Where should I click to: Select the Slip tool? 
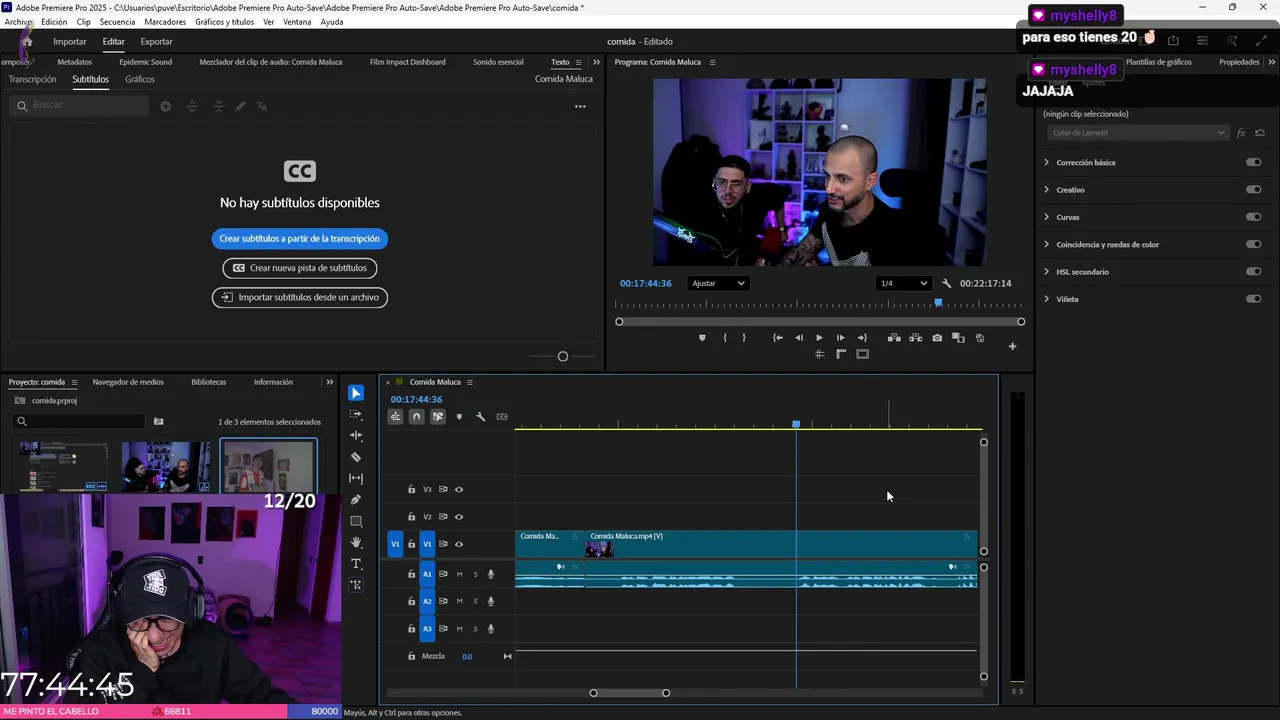[x=356, y=478]
